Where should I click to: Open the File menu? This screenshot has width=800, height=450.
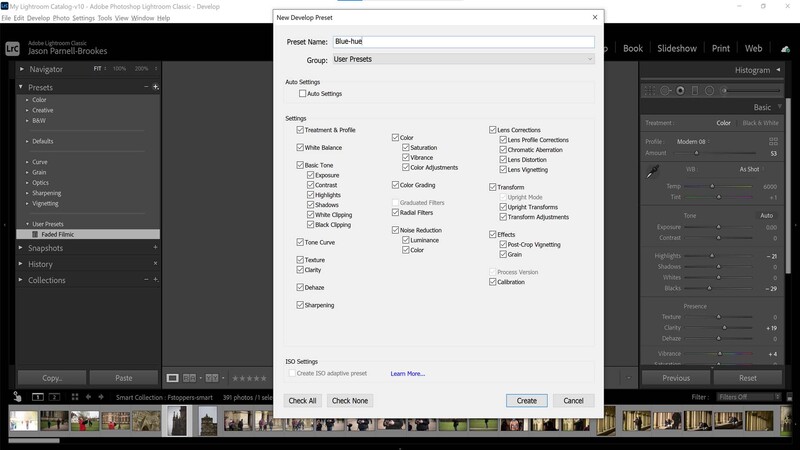pyautogui.click(x=6, y=18)
